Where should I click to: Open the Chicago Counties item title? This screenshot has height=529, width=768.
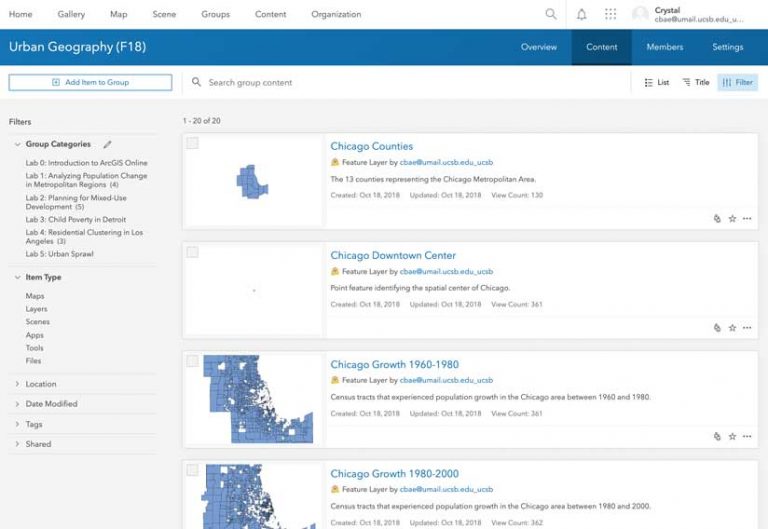[371, 146]
